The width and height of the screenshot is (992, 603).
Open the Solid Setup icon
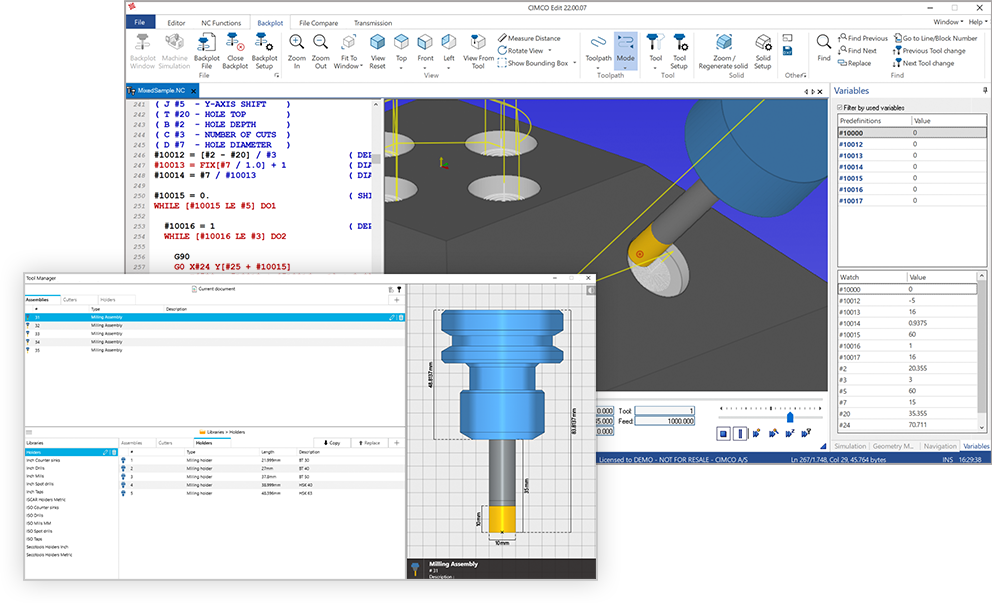pyautogui.click(x=763, y=42)
